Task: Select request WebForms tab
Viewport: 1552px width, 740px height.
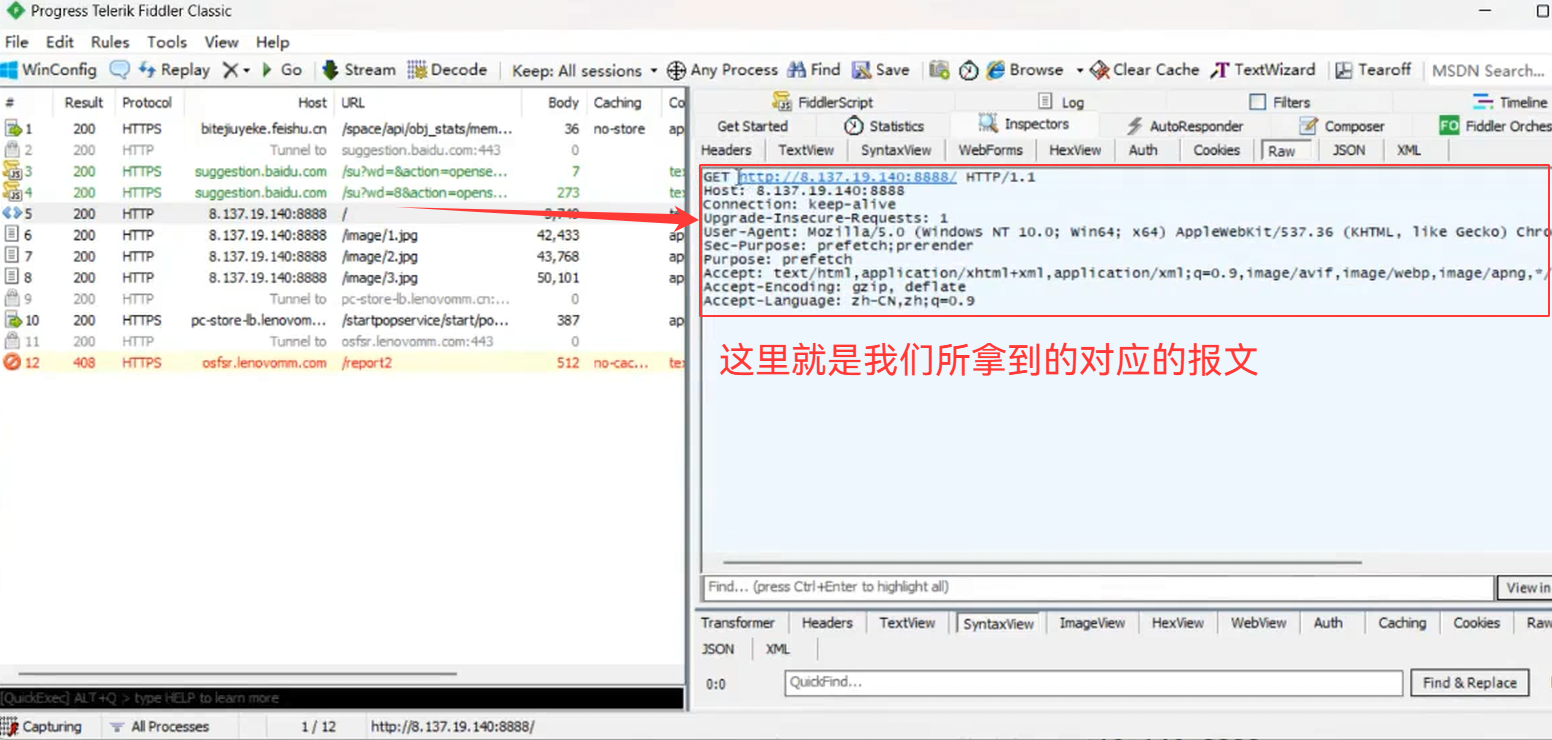Action: tap(991, 150)
